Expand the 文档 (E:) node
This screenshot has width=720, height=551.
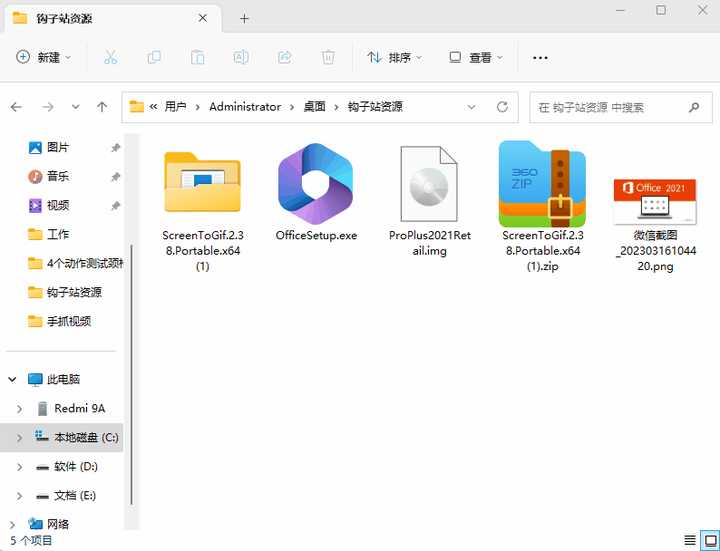point(19,495)
